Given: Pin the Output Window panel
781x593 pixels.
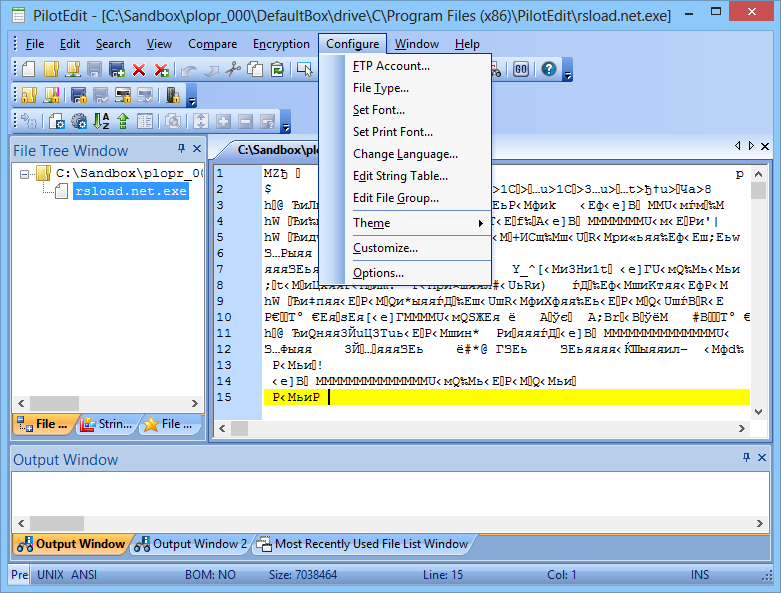Looking at the screenshot, I should pyautogui.click(x=746, y=457).
